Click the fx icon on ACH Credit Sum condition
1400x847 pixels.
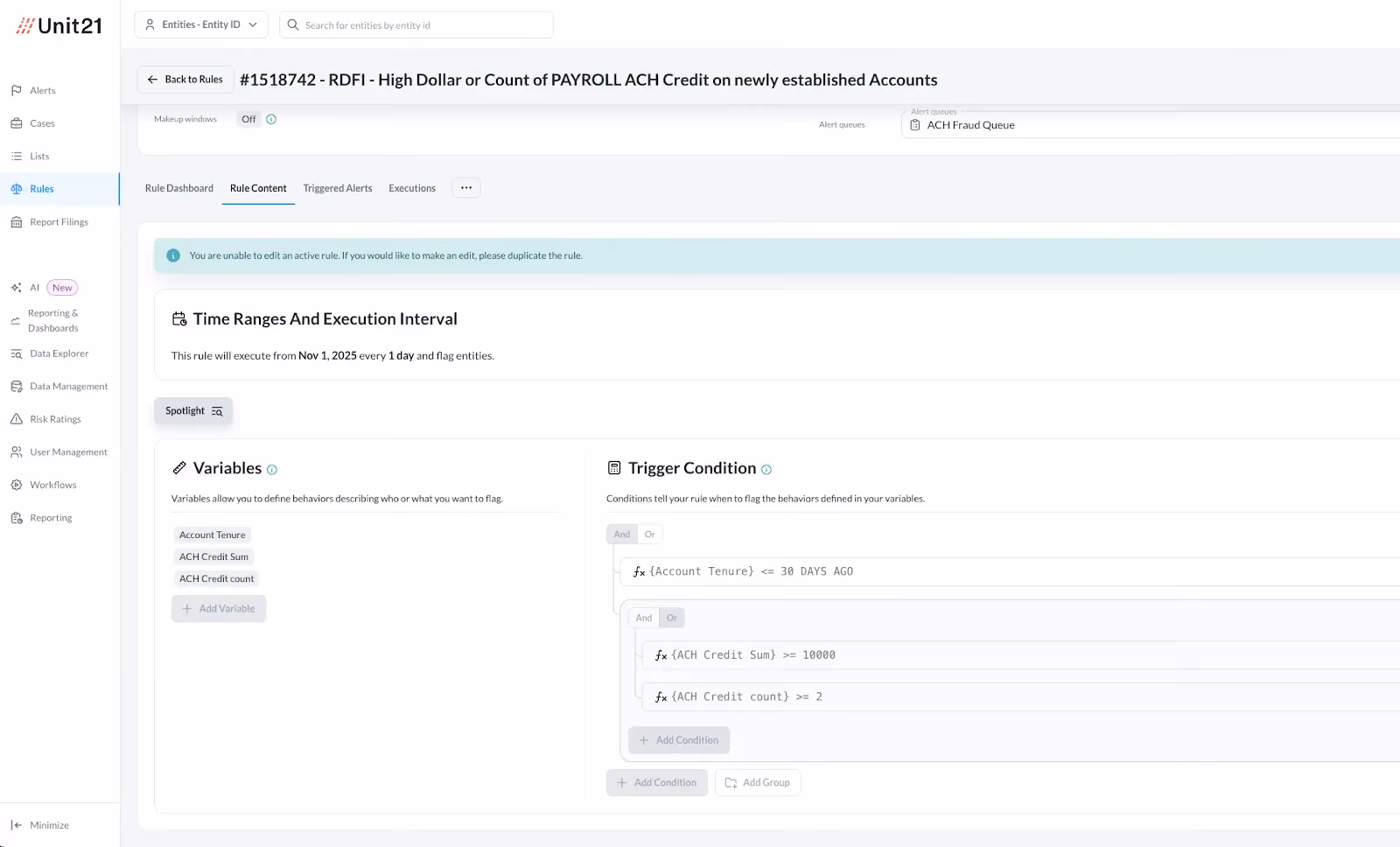[661, 655]
